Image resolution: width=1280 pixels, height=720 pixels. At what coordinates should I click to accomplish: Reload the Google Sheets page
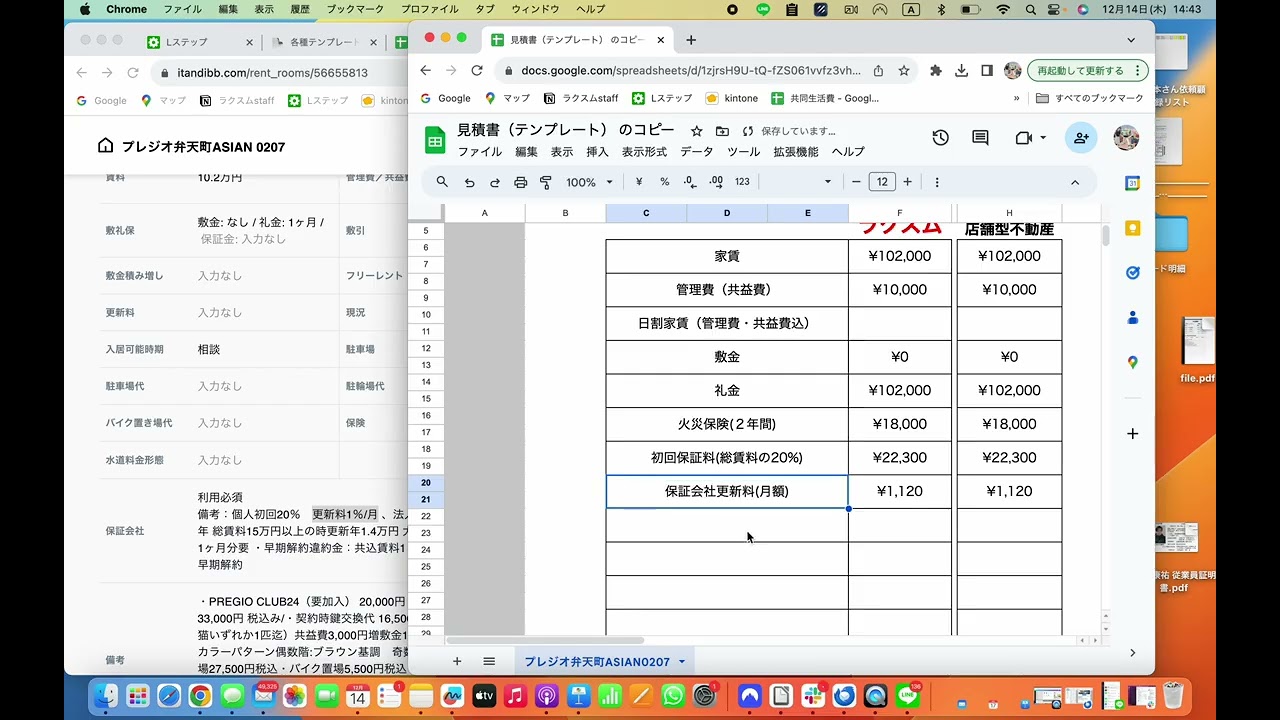(477, 71)
